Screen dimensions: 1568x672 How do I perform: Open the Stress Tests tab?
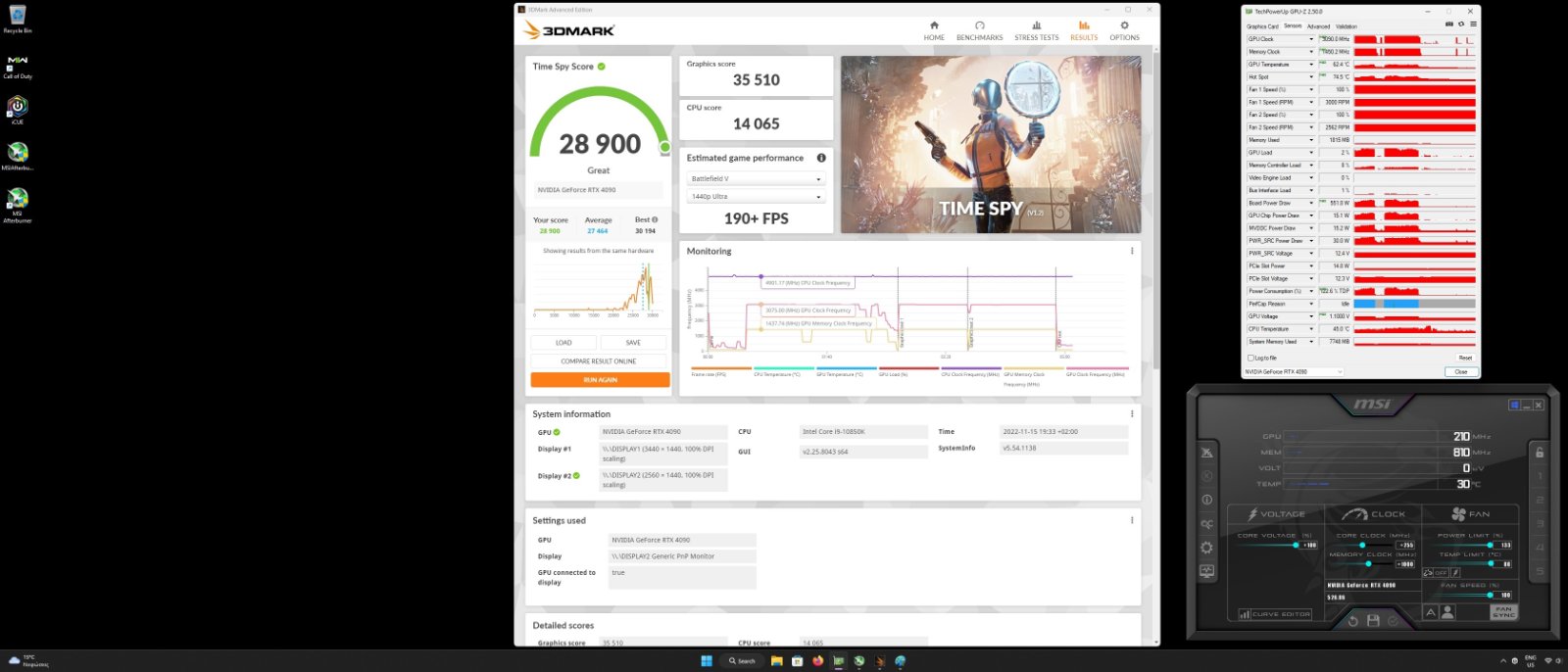1036,30
